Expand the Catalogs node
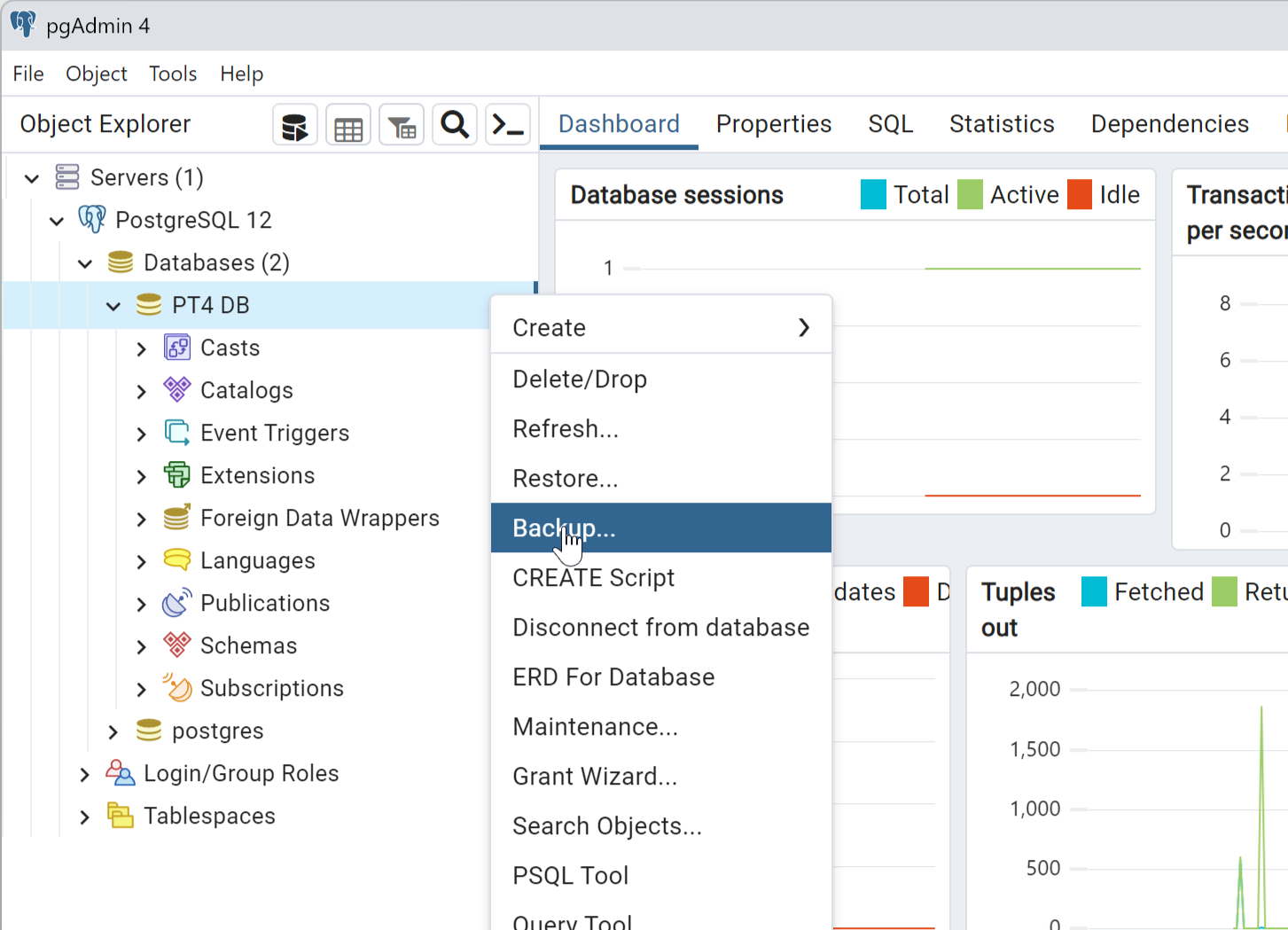Viewport: 1288px width, 930px height. (142, 391)
